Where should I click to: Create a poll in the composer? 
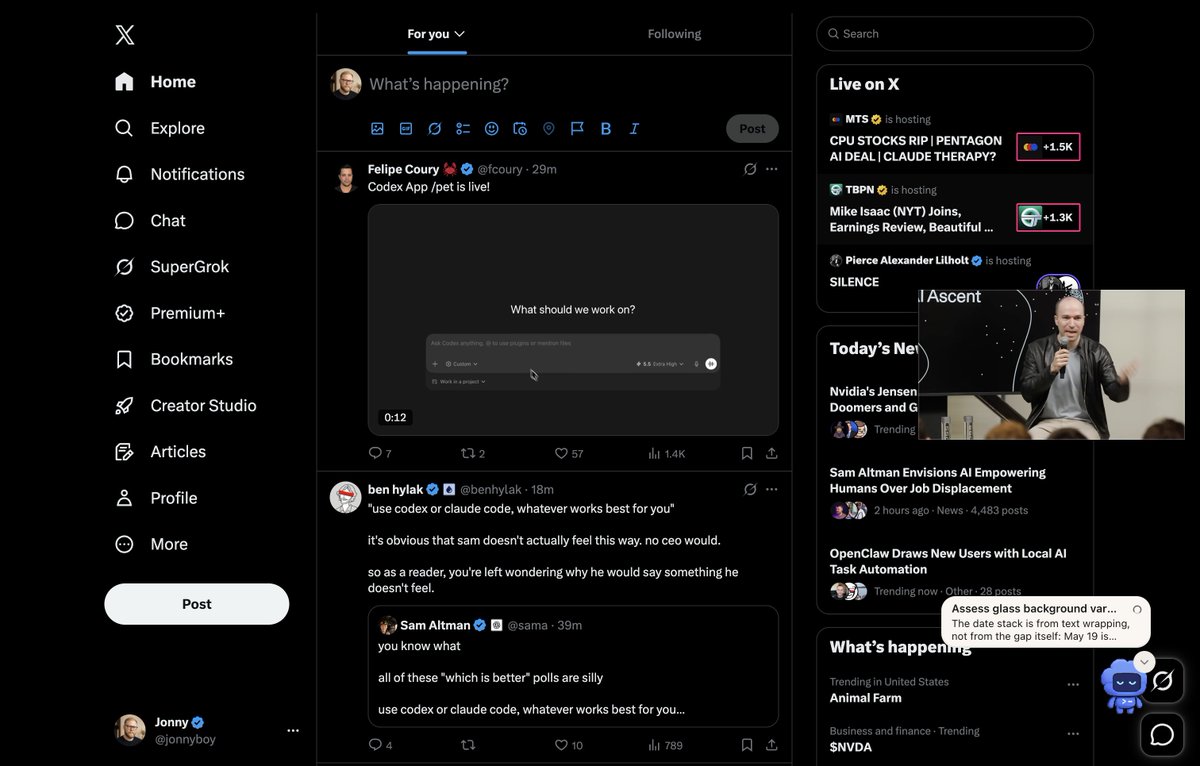[463, 128]
